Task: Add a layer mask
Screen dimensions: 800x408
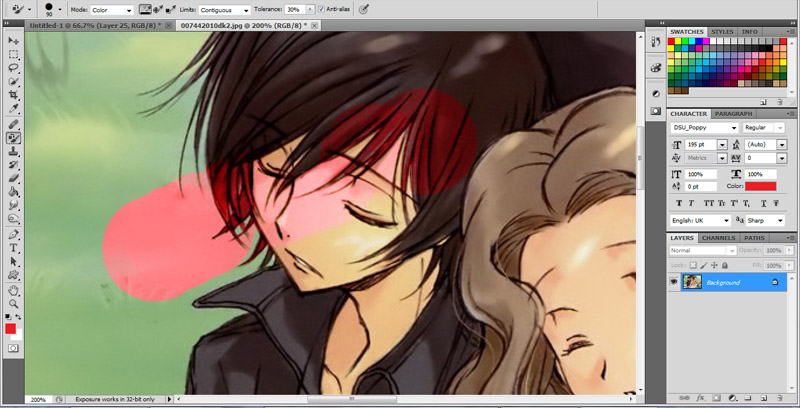Action: [716, 397]
